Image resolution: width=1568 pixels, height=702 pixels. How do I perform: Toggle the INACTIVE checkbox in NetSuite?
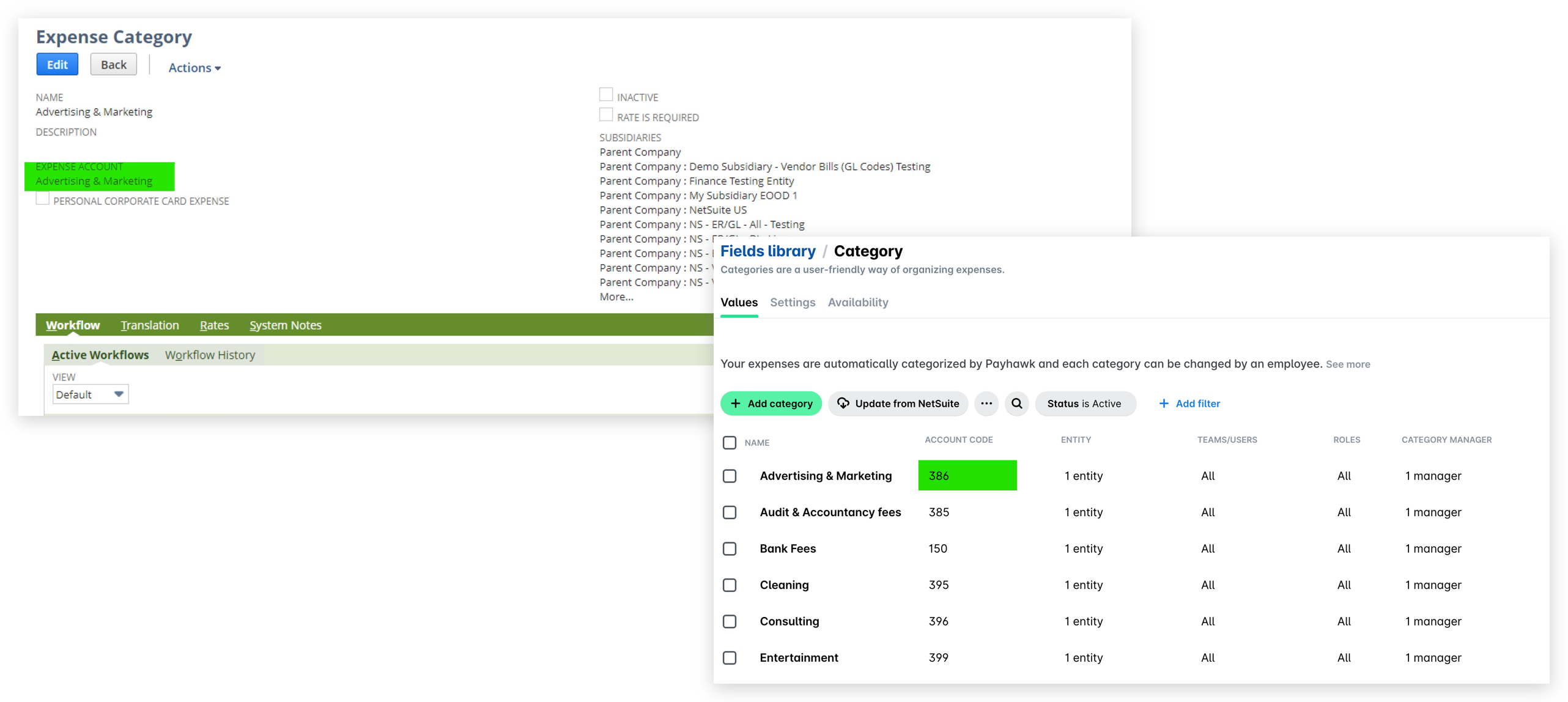[x=605, y=95]
